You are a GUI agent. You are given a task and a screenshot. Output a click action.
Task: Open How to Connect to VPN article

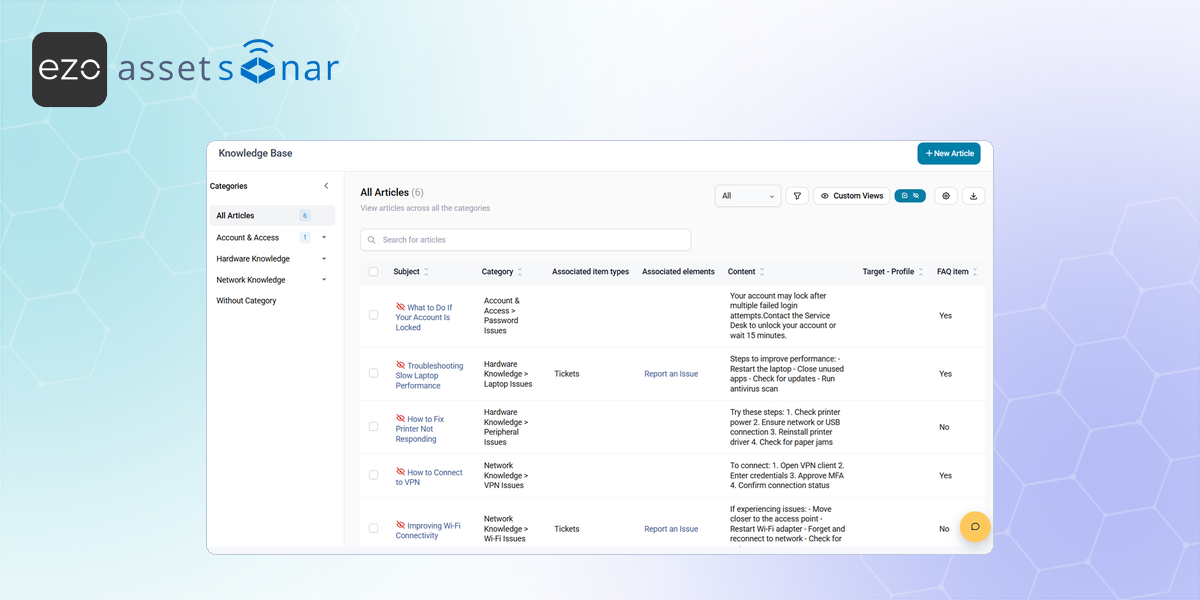pos(429,477)
